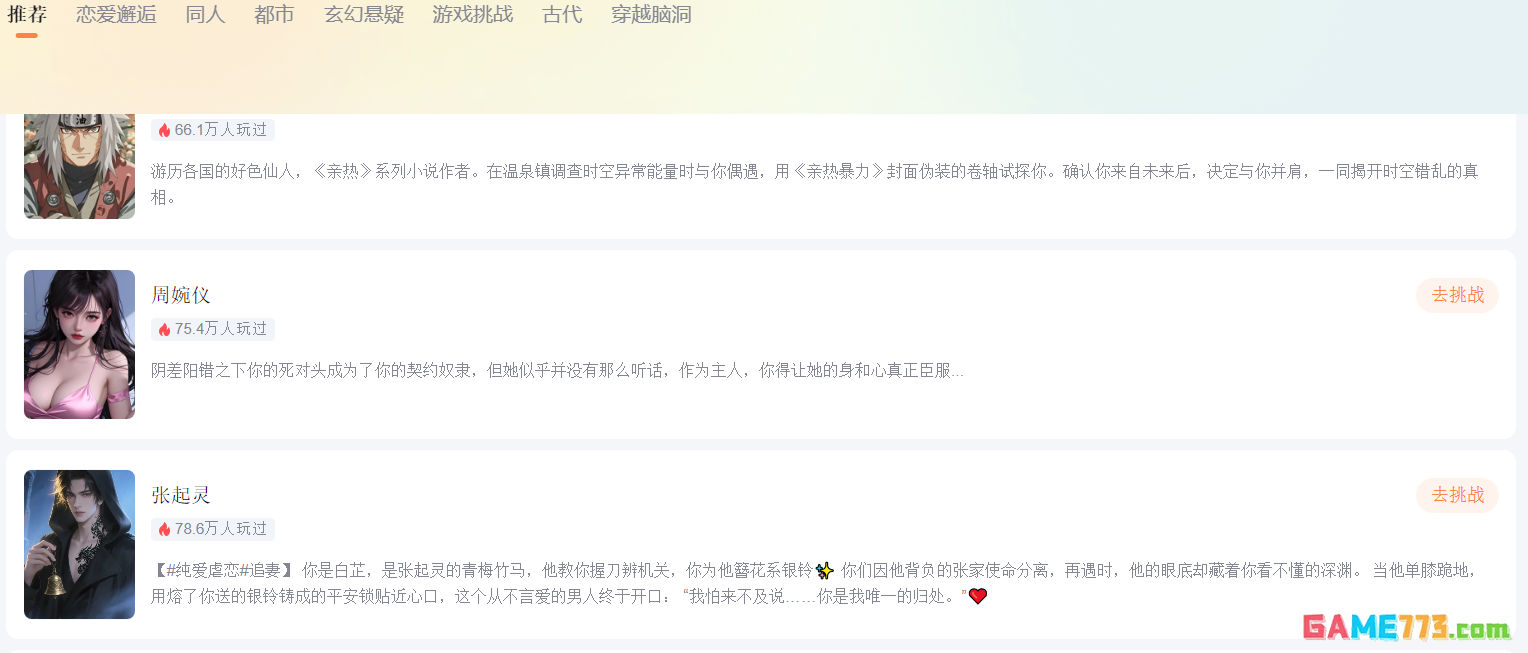Click the red heart emoji in 张起灵 description
The image size is (1528, 653).
tap(978, 596)
